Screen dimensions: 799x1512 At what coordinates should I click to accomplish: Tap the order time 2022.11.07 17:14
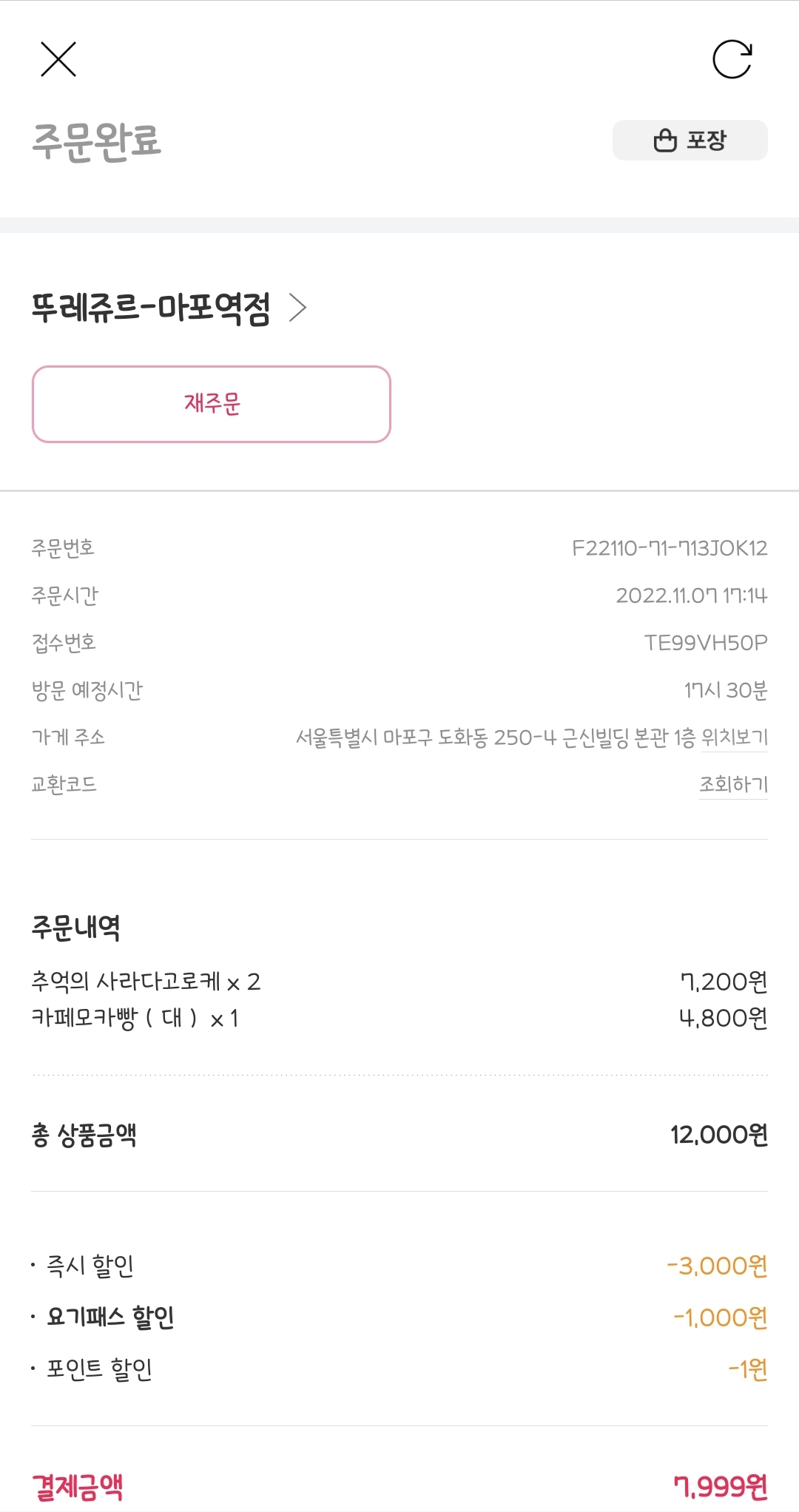(x=691, y=595)
